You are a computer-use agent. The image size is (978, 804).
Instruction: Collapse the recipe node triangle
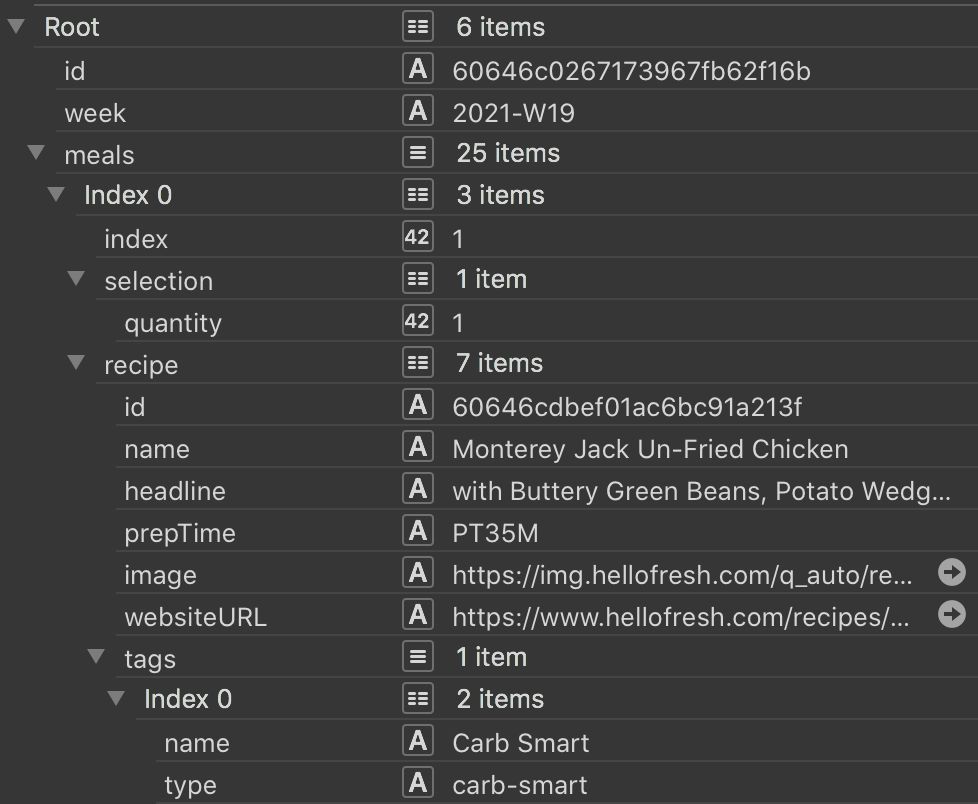[x=76, y=362]
